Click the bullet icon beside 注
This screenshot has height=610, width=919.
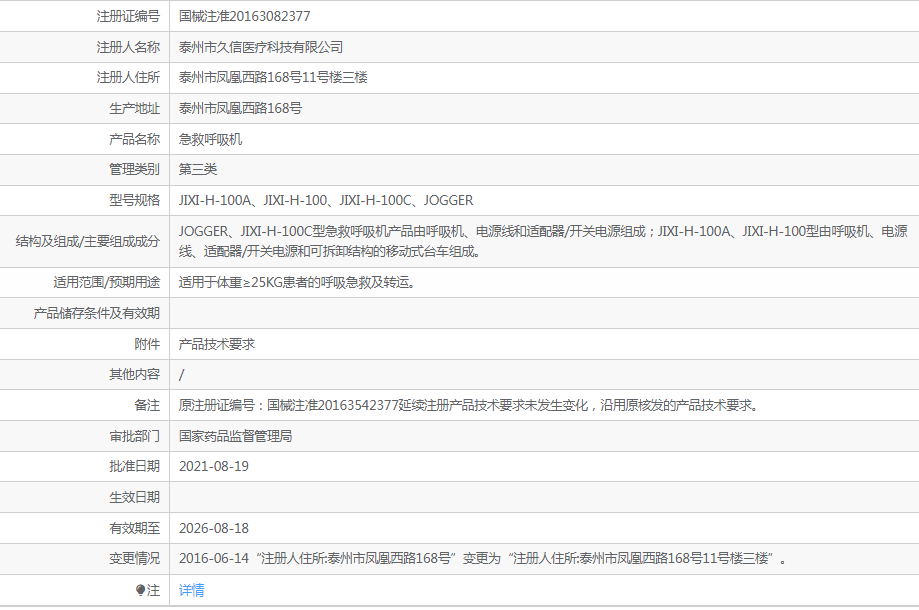tap(141, 590)
